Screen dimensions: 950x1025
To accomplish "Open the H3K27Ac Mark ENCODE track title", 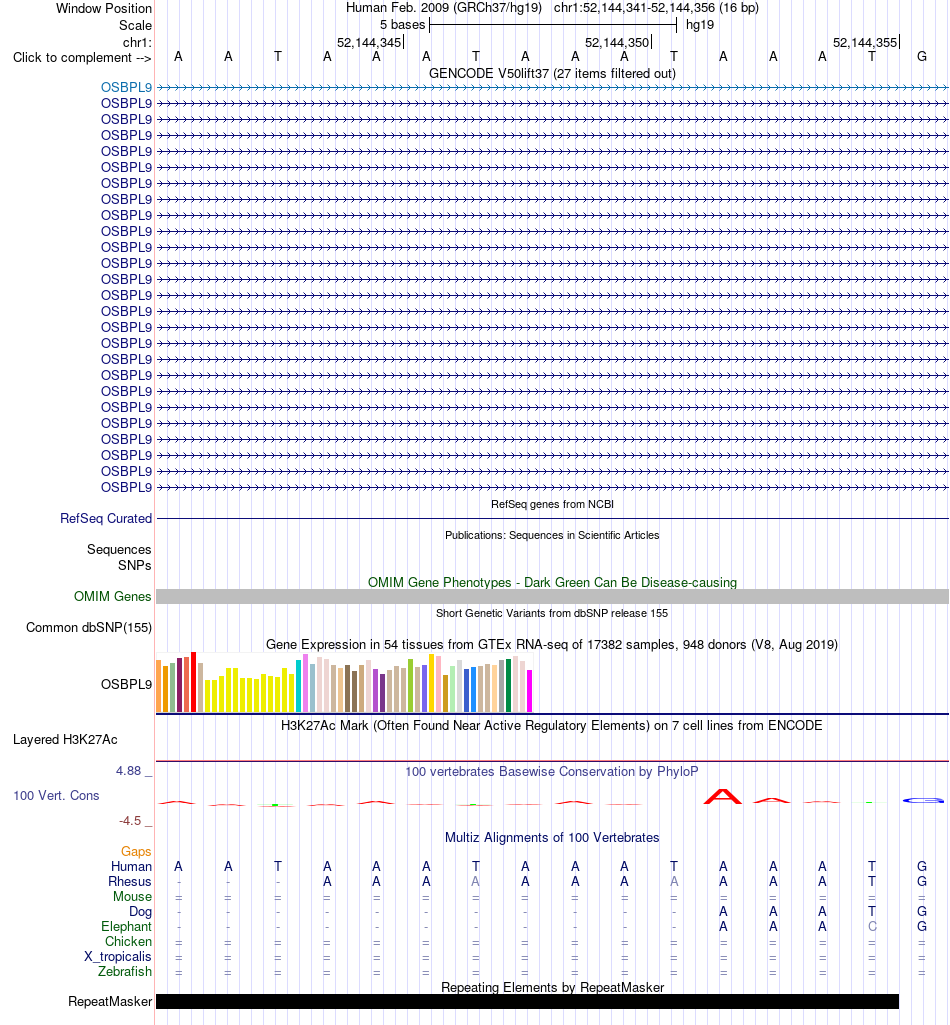I will click(x=552, y=726).
